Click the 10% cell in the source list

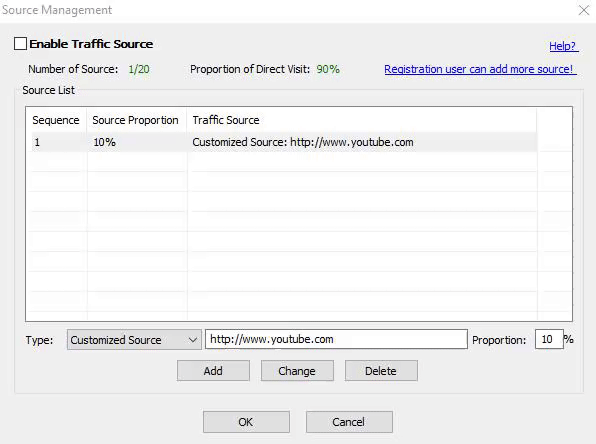click(105, 142)
